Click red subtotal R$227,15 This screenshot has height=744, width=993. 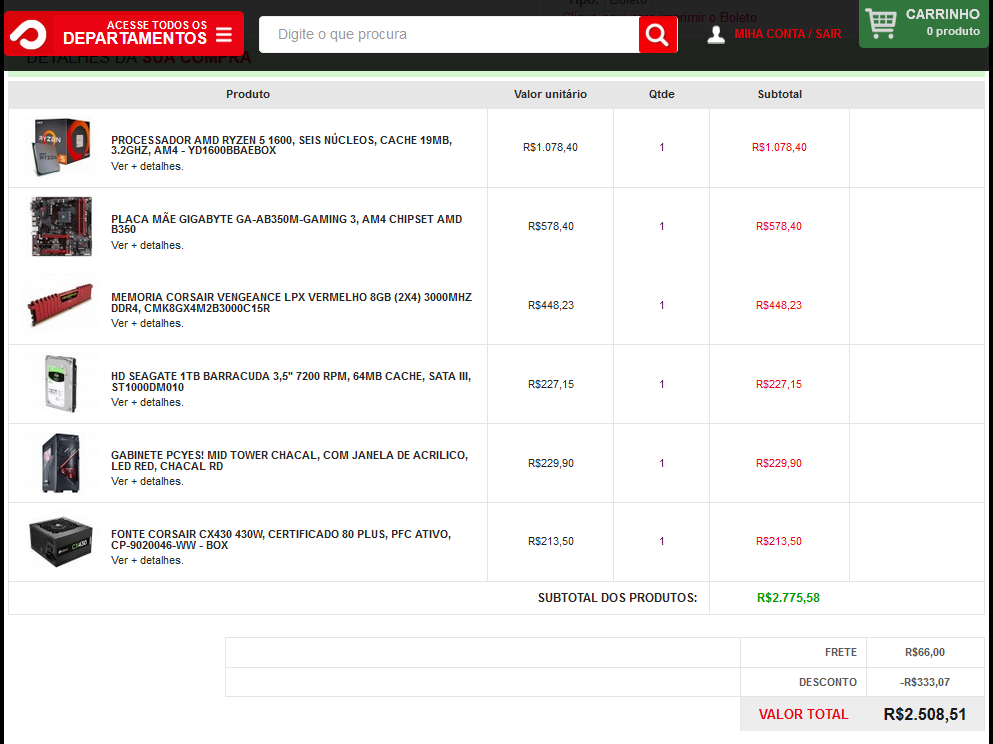click(779, 384)
